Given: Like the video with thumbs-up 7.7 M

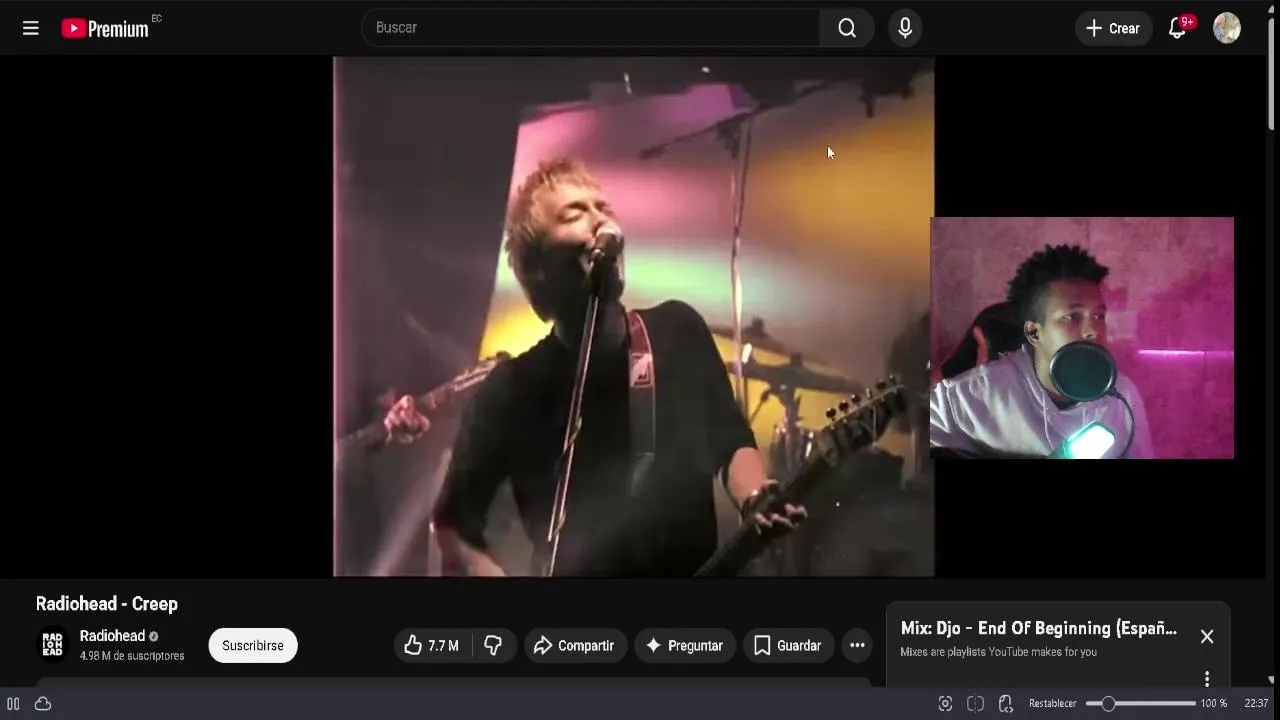Looking at the screenshot, I should pos(431,646).
